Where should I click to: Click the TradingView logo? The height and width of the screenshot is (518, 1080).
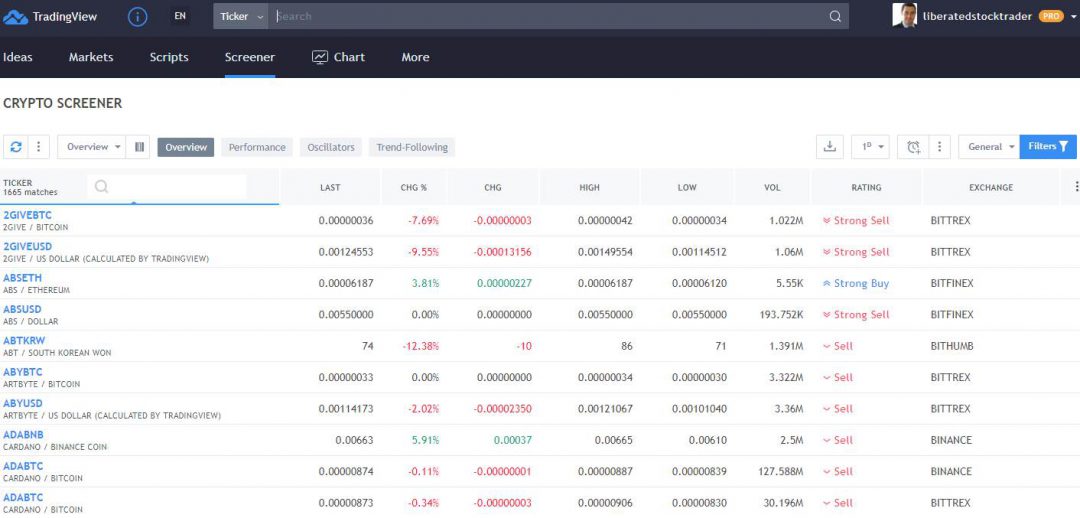coord(50,17)
